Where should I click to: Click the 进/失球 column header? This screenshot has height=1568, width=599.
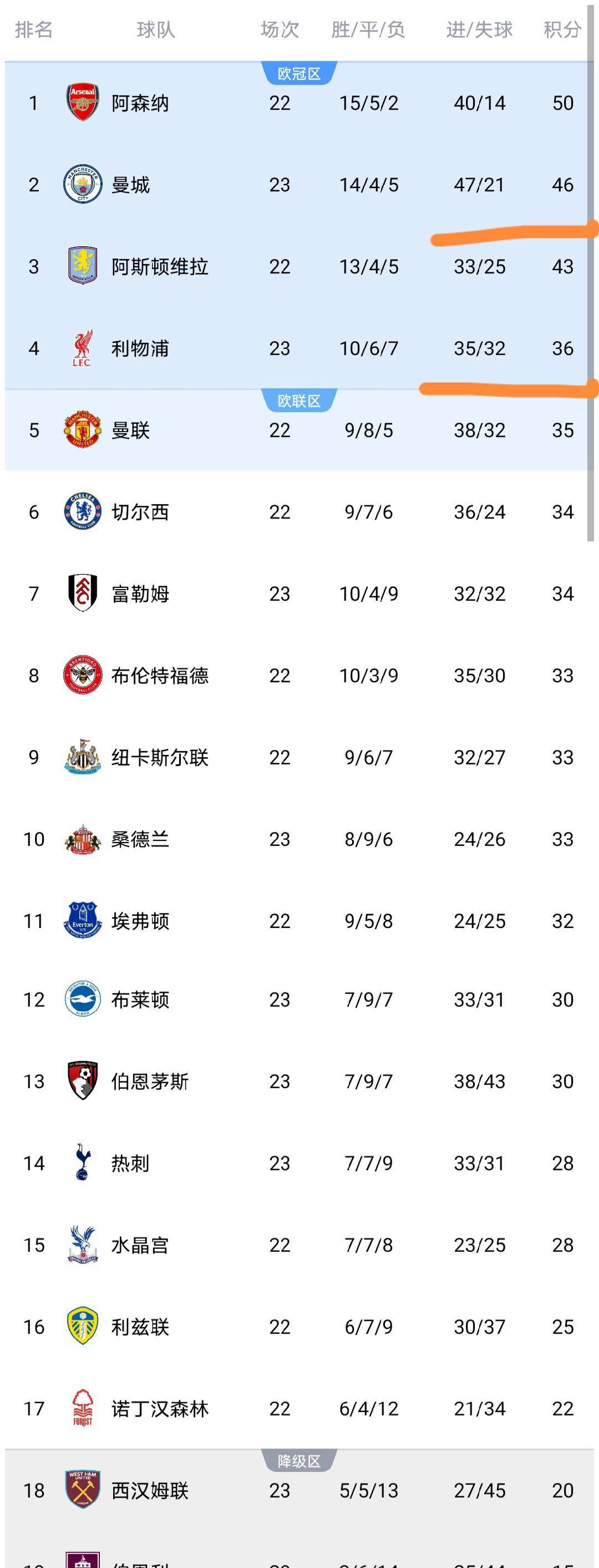tap(479, 29)
